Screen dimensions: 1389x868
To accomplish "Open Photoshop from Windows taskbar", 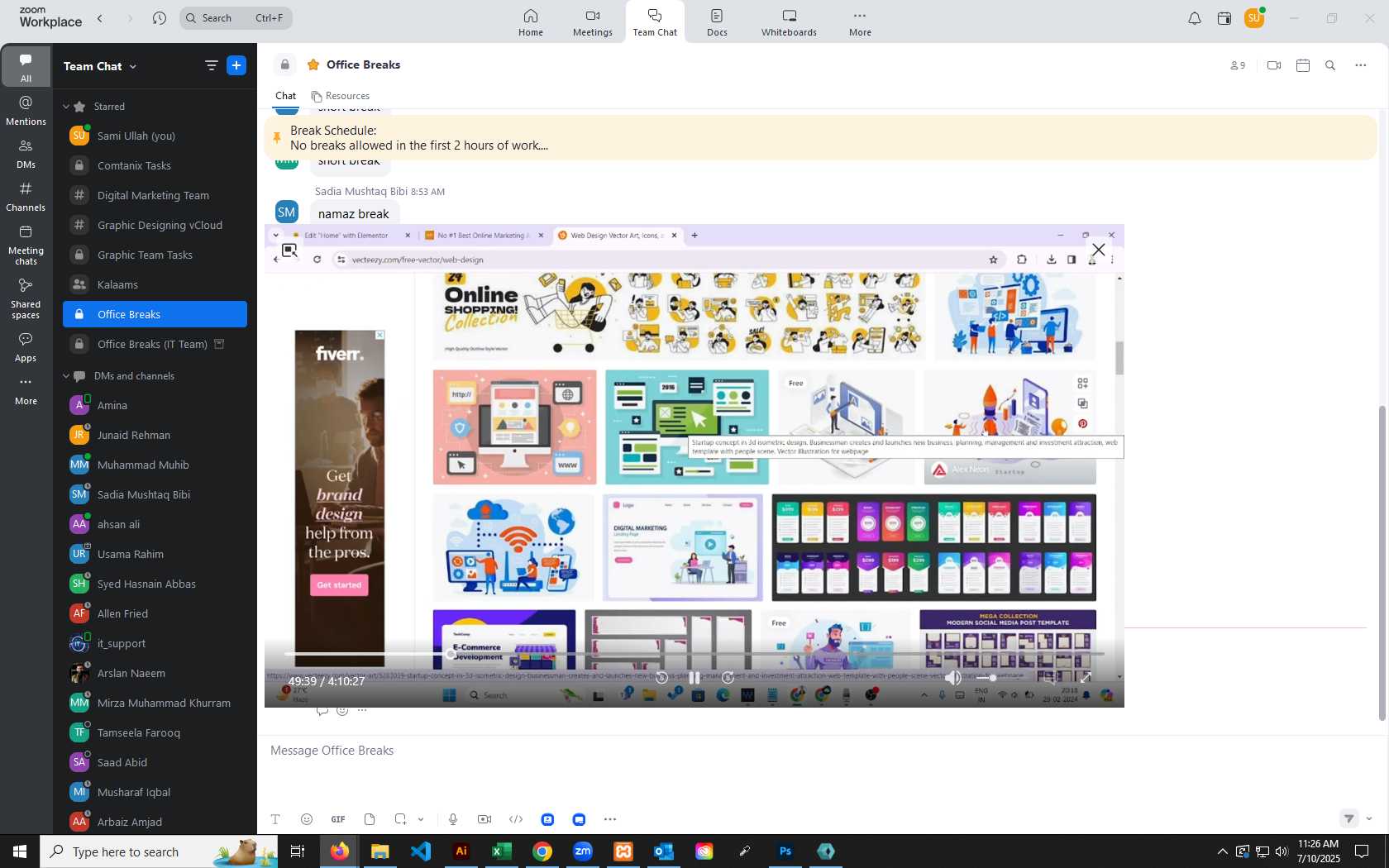I will [x=785, y=851].
